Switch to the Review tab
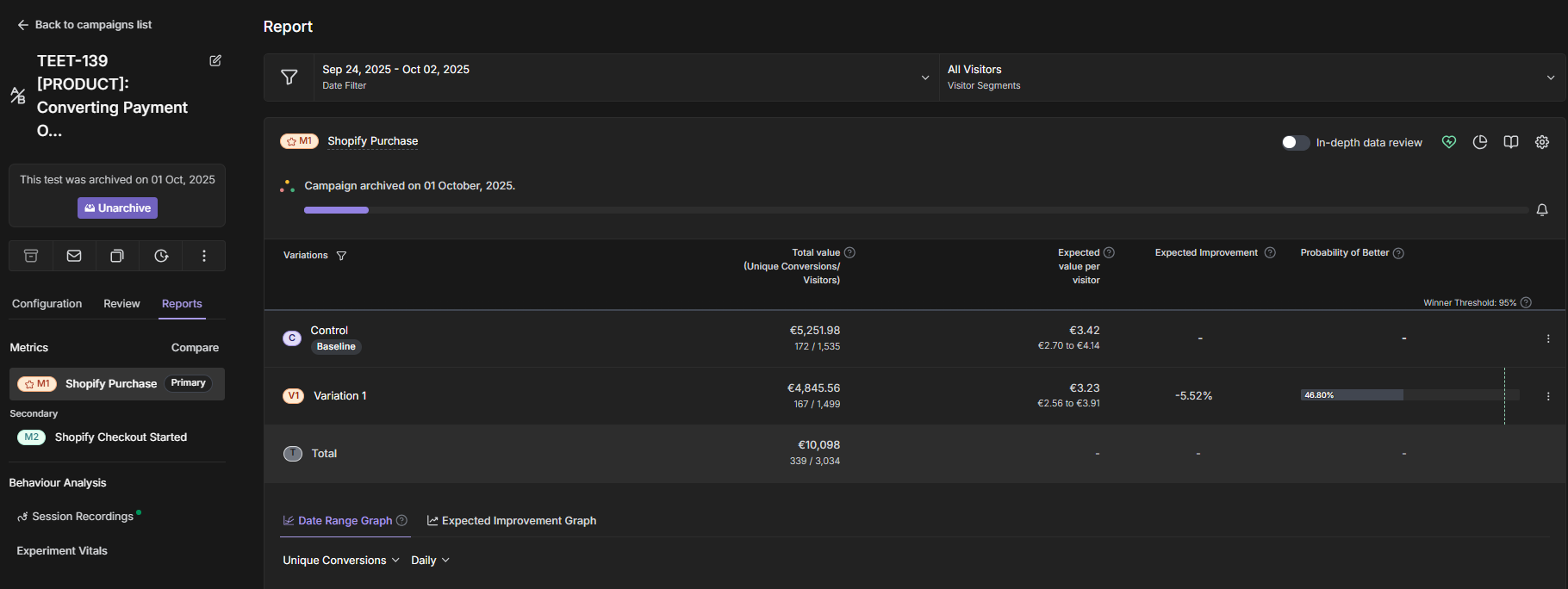1568x589 pixels. click(x=121, y=304)
